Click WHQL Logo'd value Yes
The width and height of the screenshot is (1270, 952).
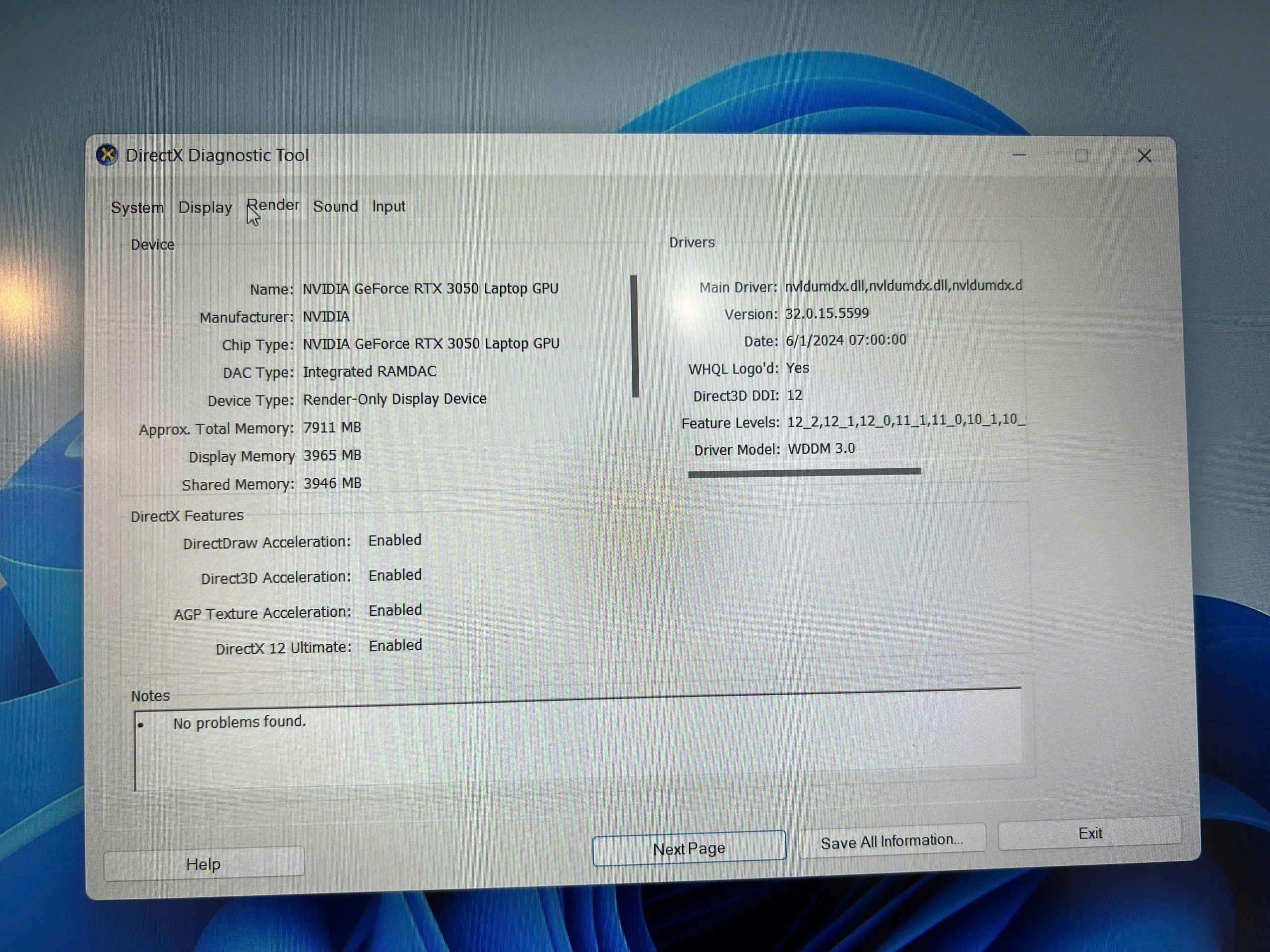coord(798,368)
